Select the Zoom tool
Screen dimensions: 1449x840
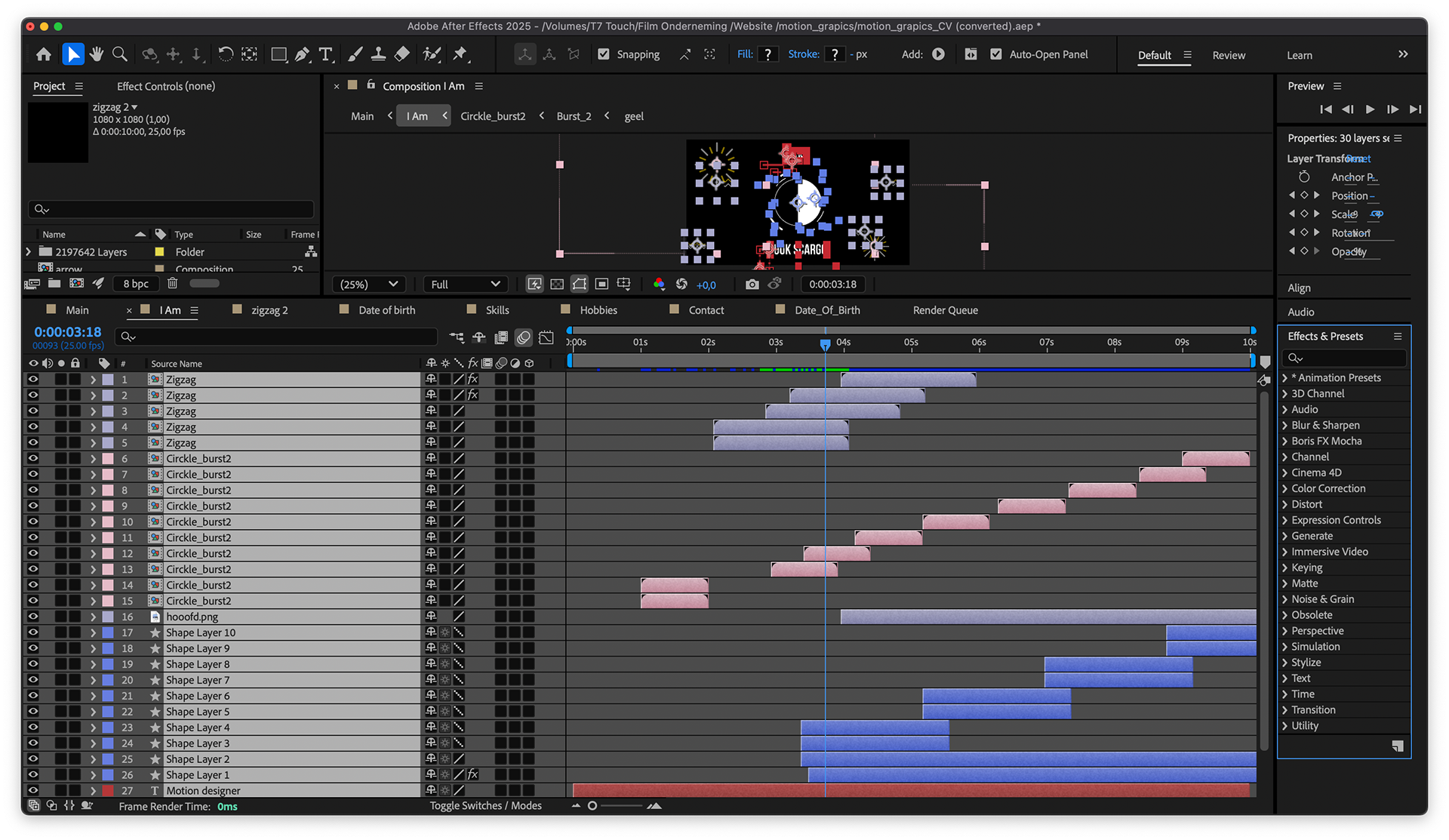pos(119,54)
